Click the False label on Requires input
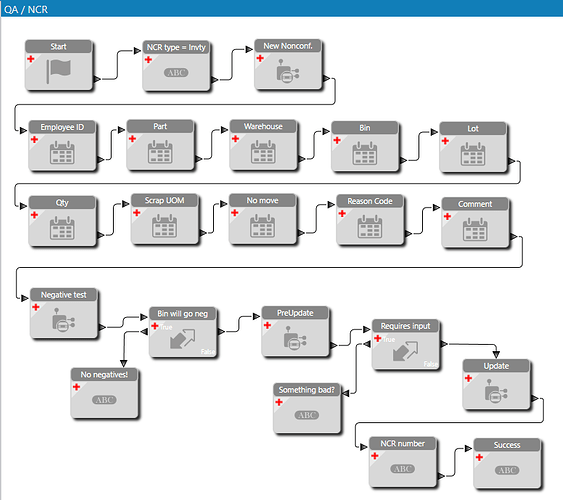Viewport: 563px width, 500px height. coord(431,364)
